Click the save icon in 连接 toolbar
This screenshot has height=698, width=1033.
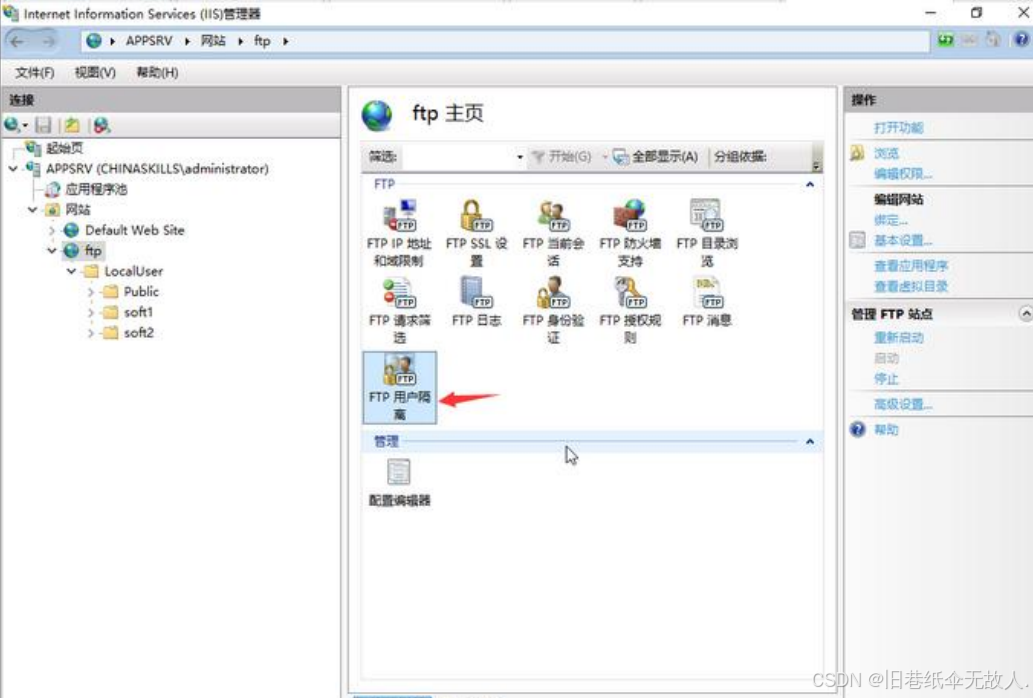pyautogui.click(x=43, y=124)
